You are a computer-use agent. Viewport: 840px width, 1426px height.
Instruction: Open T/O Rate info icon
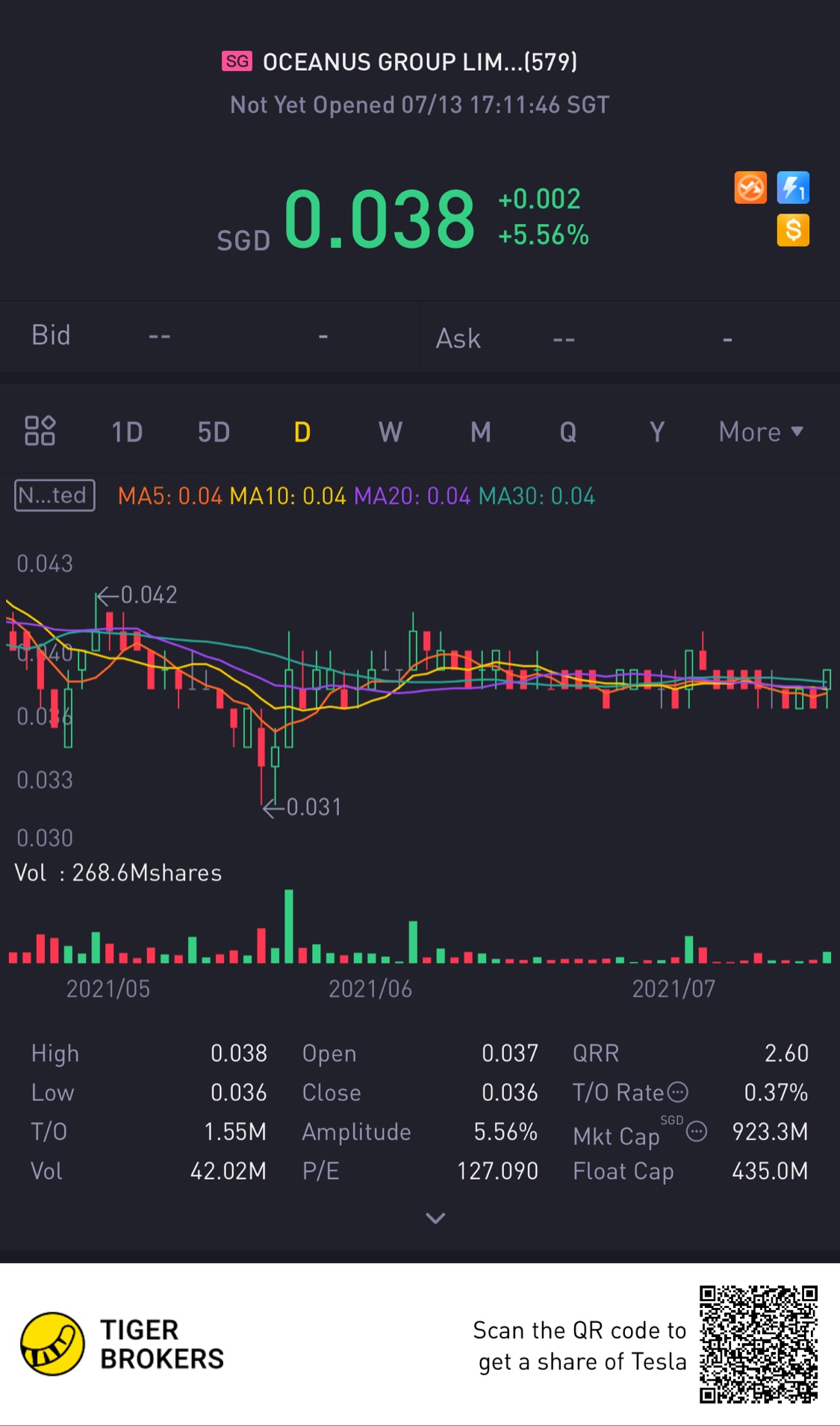(x=677, y=1092)
